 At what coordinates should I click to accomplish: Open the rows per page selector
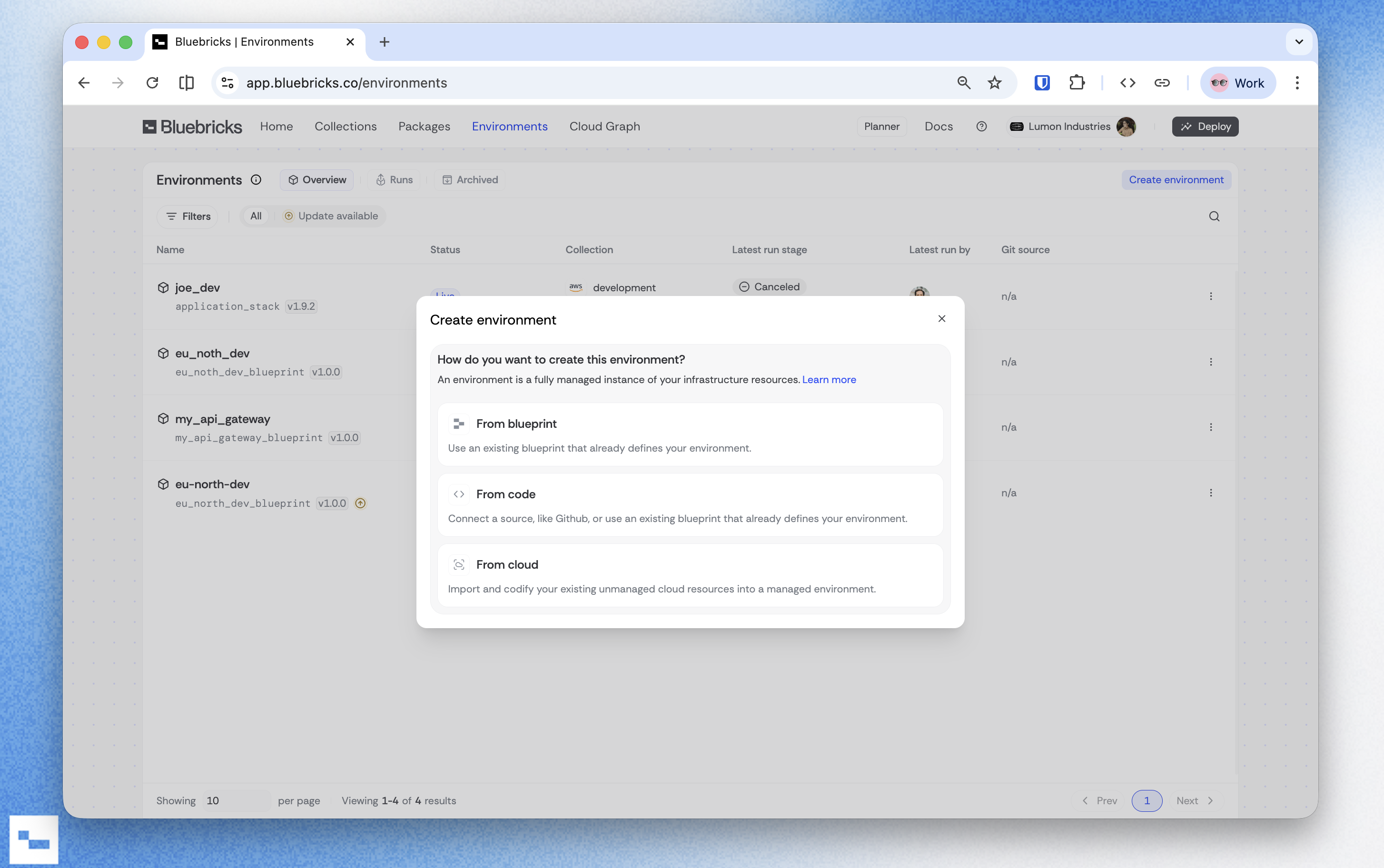pyautogui.click(x=236, y=801)
